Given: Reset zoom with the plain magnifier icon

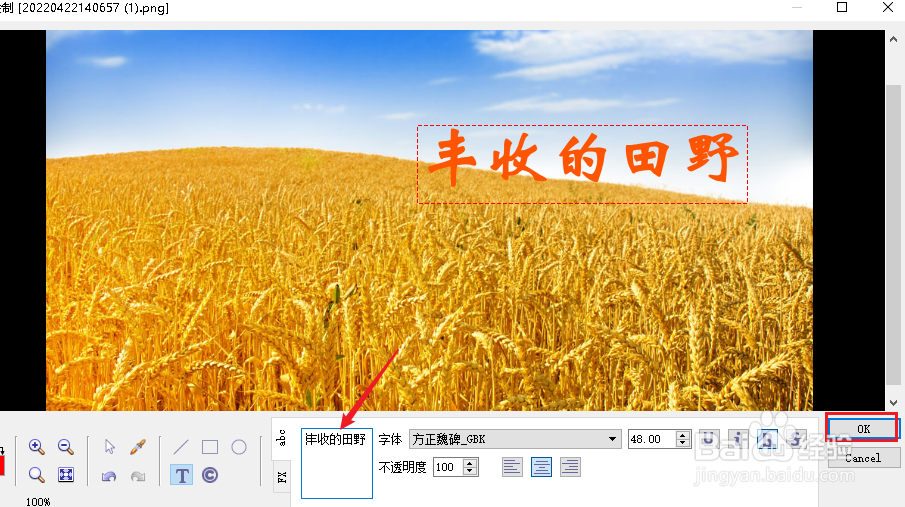Looking at the screenshot, I should 36,475.
